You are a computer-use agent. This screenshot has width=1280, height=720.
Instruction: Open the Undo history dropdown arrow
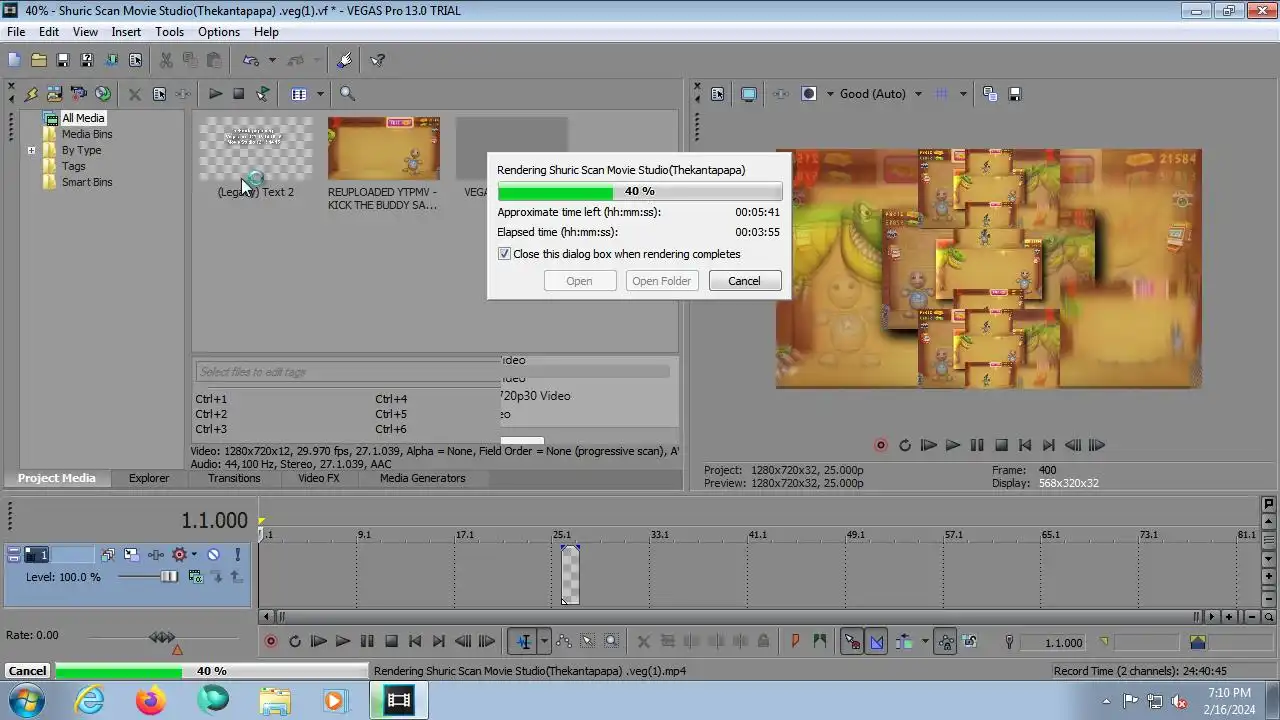(272, 60)
